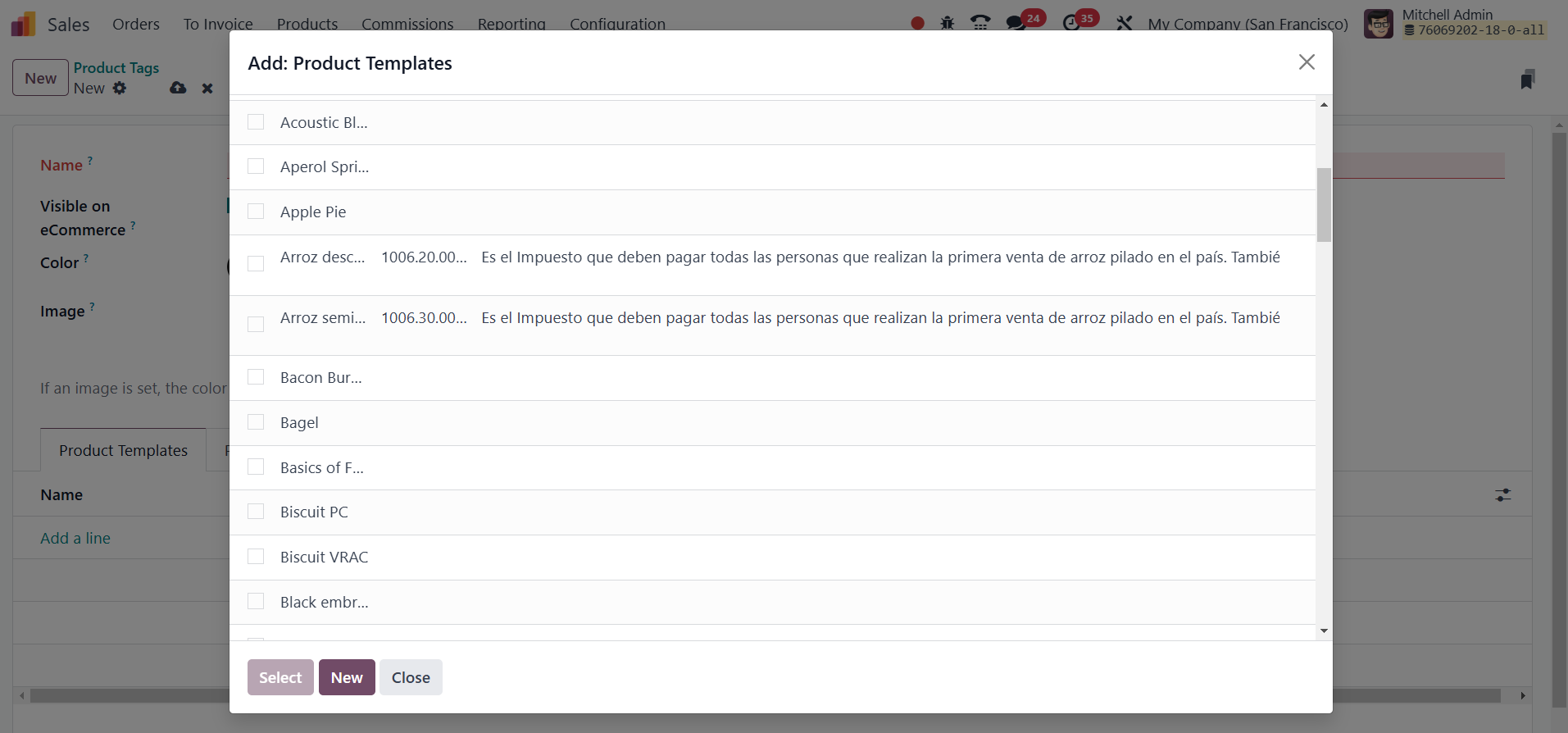Click the bookmark icon at top right
The height and width of the screenshot is (733, 1568).
point(1527,80)
